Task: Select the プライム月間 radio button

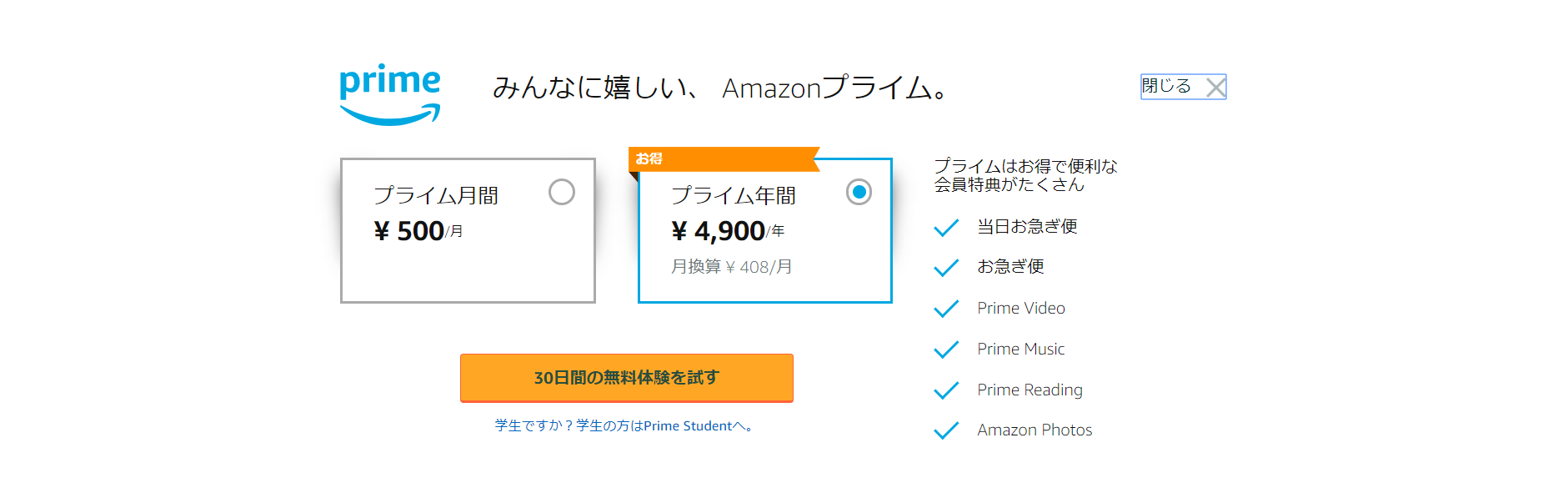Action: (562, 192)
